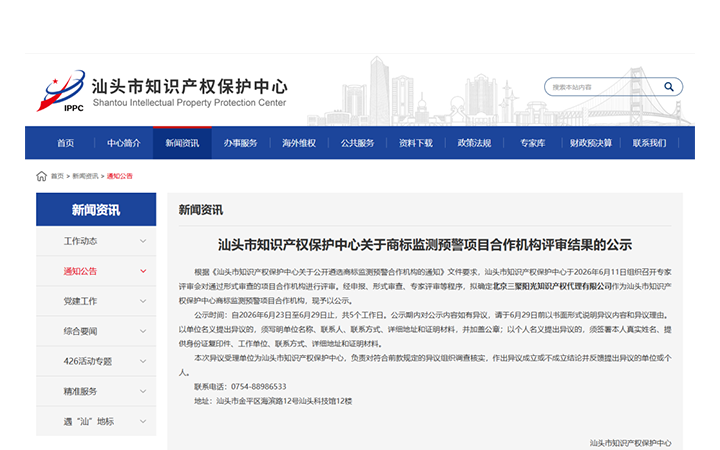This screenshot has height=450, width=720.
Task: Open 海外维权 navigation item
Action: pyautogui.click(x=299, y=143)
